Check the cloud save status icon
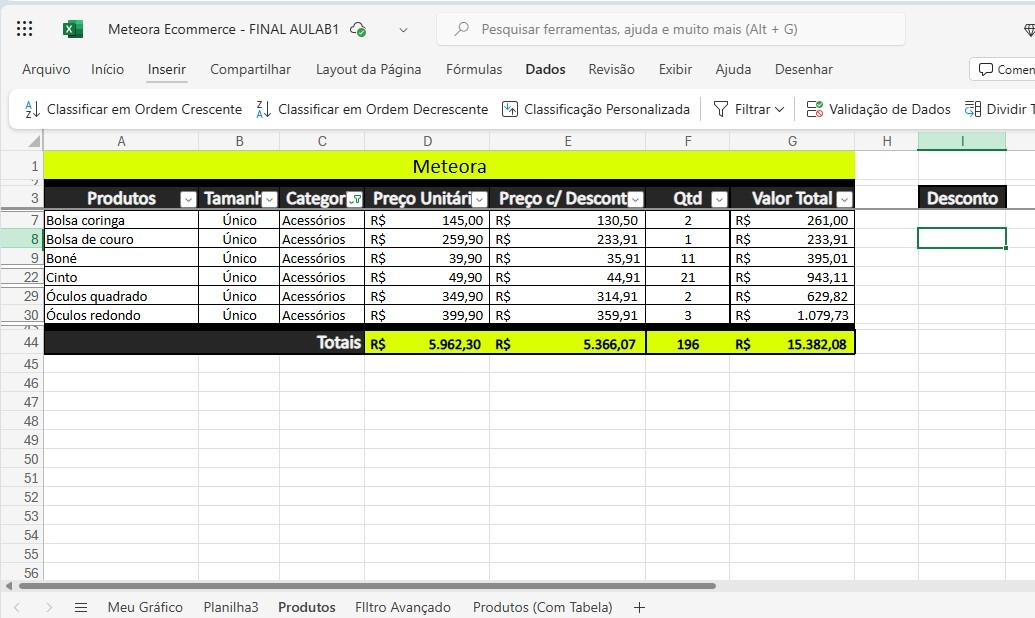This screenshot has height=618, width=1035. click(358, 29)
